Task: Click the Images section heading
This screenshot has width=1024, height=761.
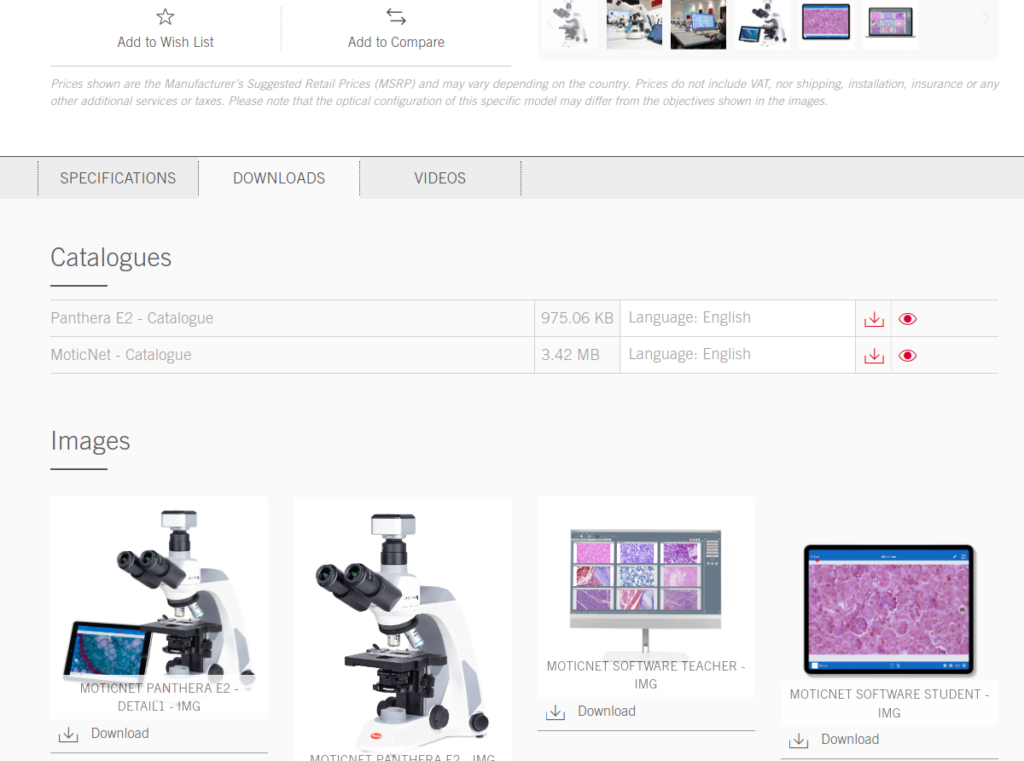Action: click(x=90, y=441)
